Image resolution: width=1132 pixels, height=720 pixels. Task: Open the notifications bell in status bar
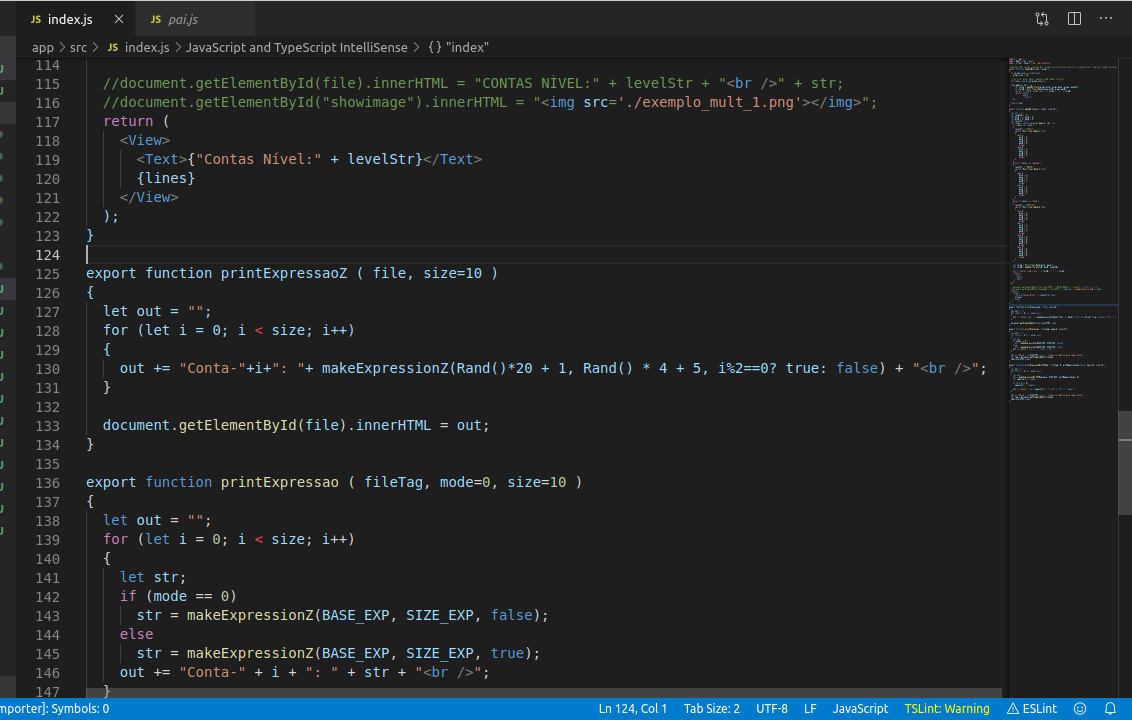point(1109,708)
